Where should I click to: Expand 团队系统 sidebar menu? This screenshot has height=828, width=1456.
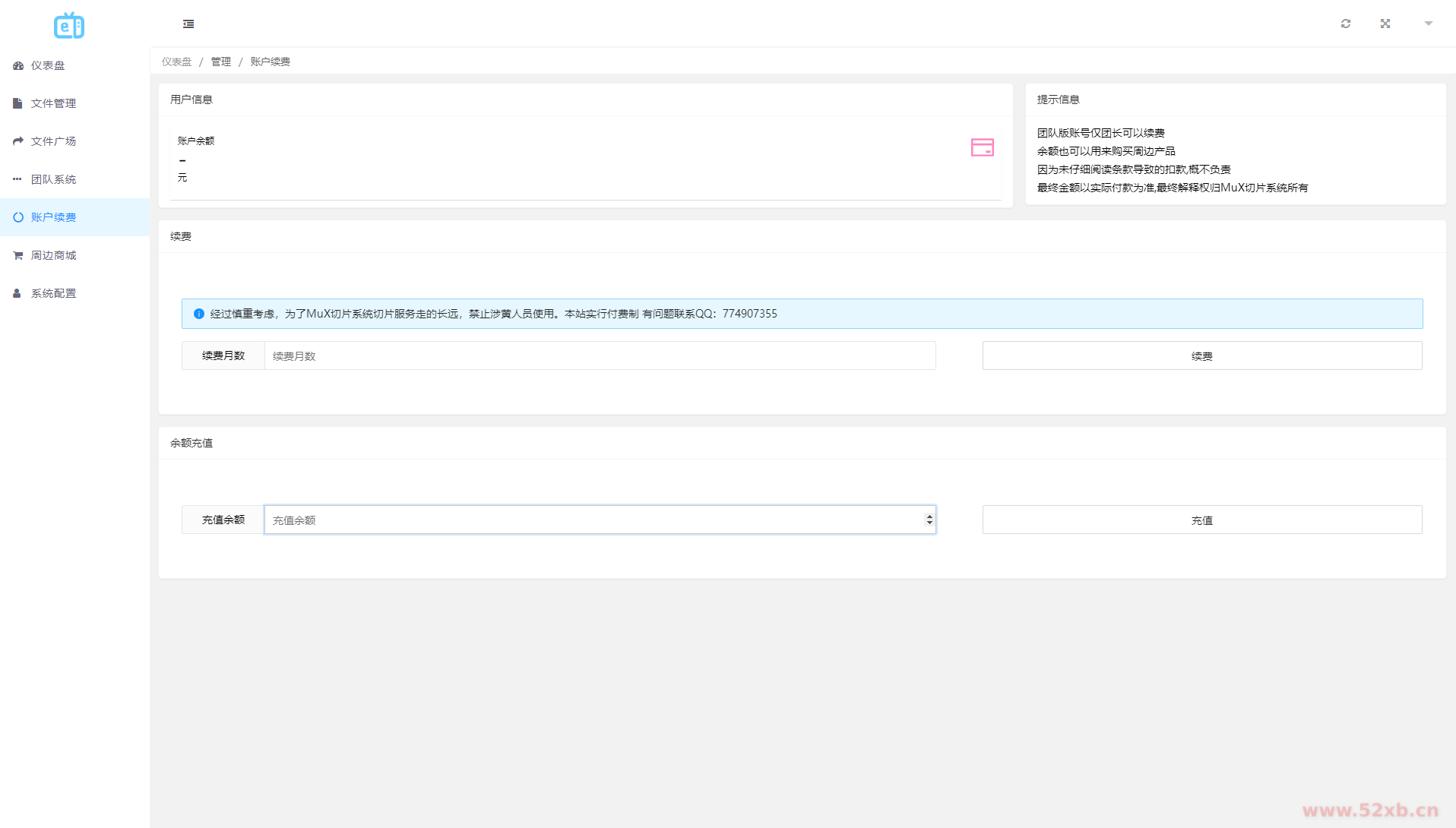53,179
